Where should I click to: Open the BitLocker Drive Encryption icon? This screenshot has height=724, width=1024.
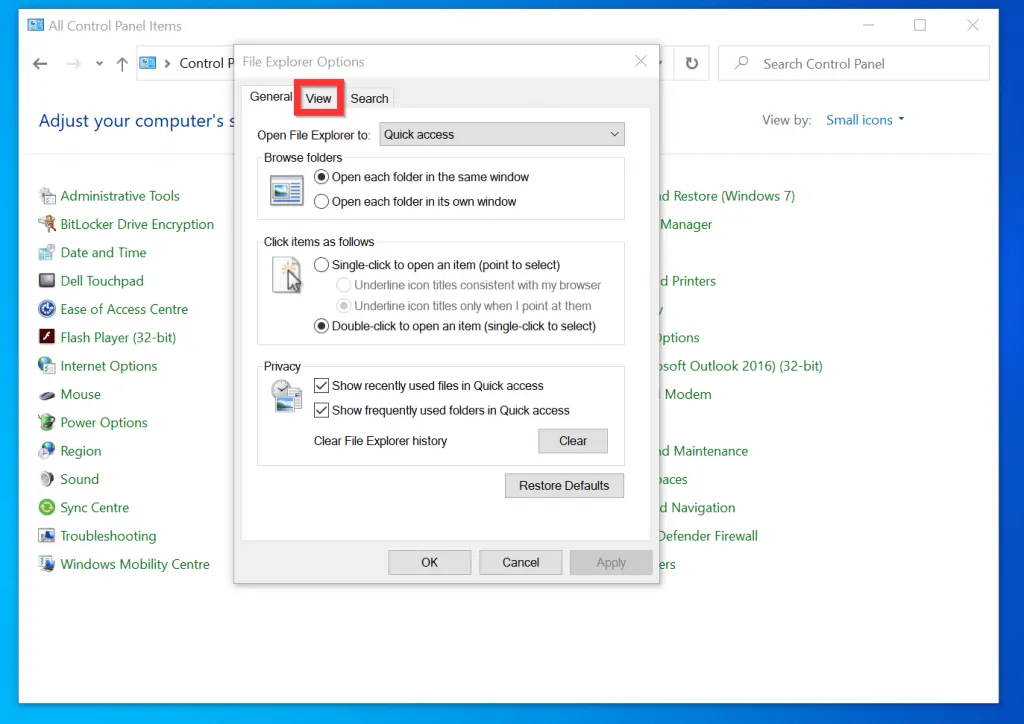(x=46, y=224)
